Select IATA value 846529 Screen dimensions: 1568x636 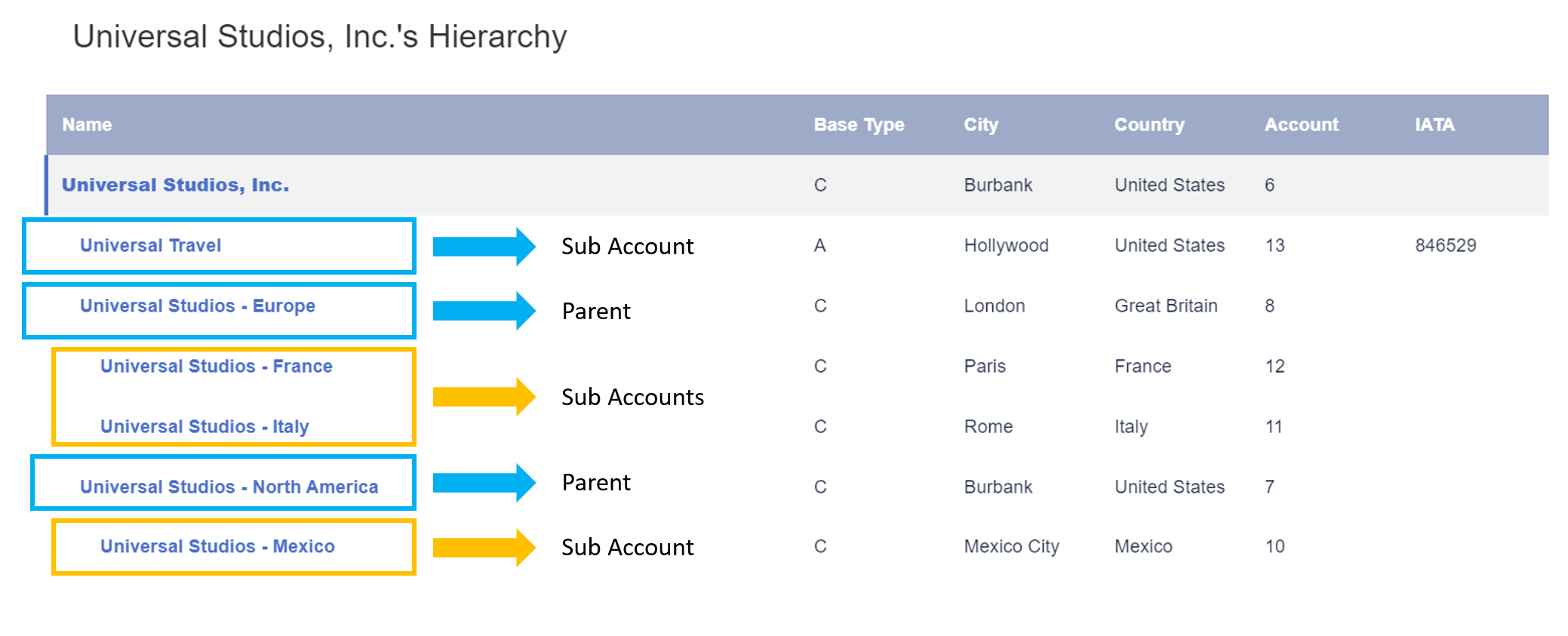tap(1445, 245)
